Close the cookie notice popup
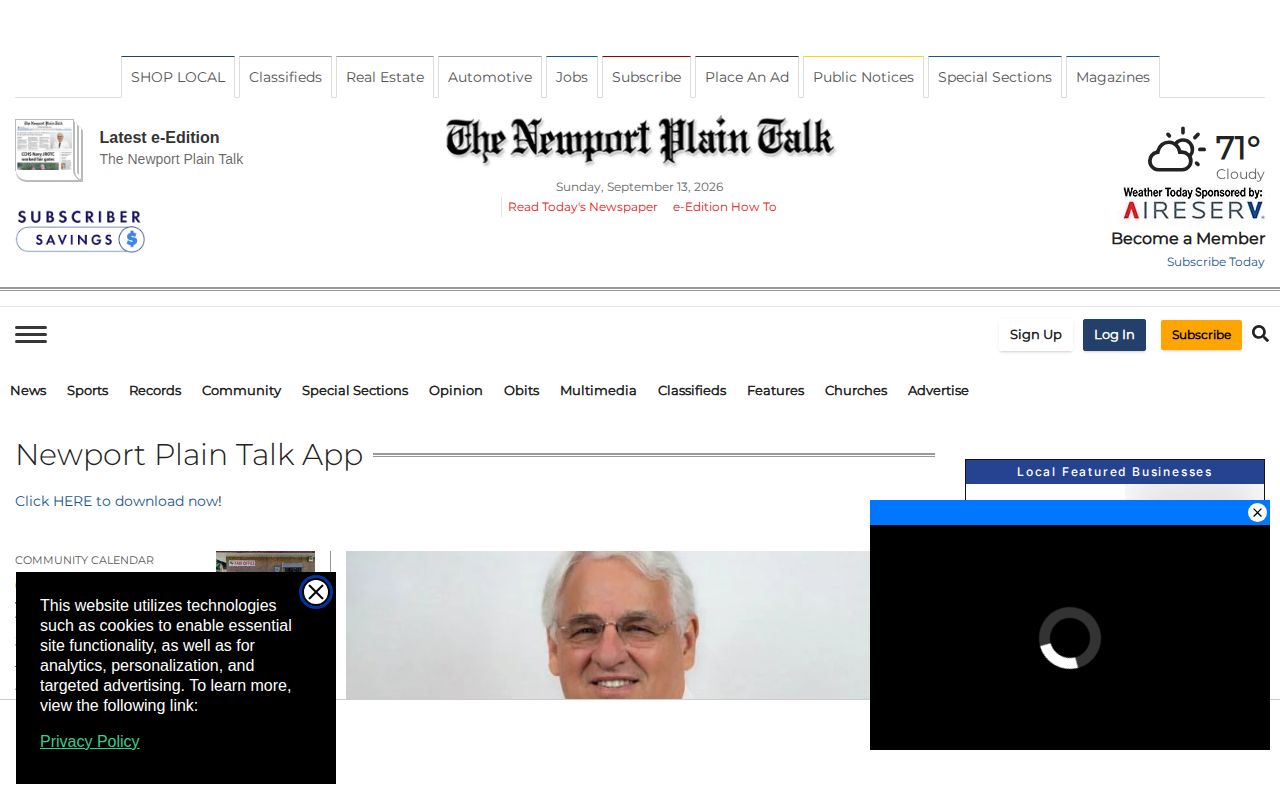The height and width of the screenshot is (800, 1280). click(x=316, y=592)
